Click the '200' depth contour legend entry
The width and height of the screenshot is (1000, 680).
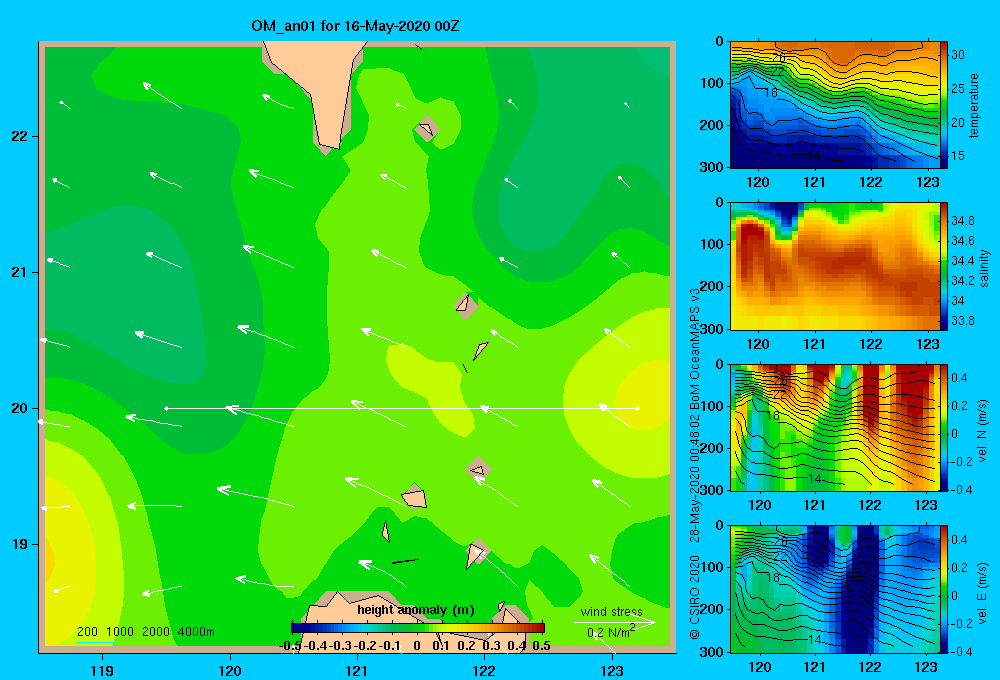(87, 632)
